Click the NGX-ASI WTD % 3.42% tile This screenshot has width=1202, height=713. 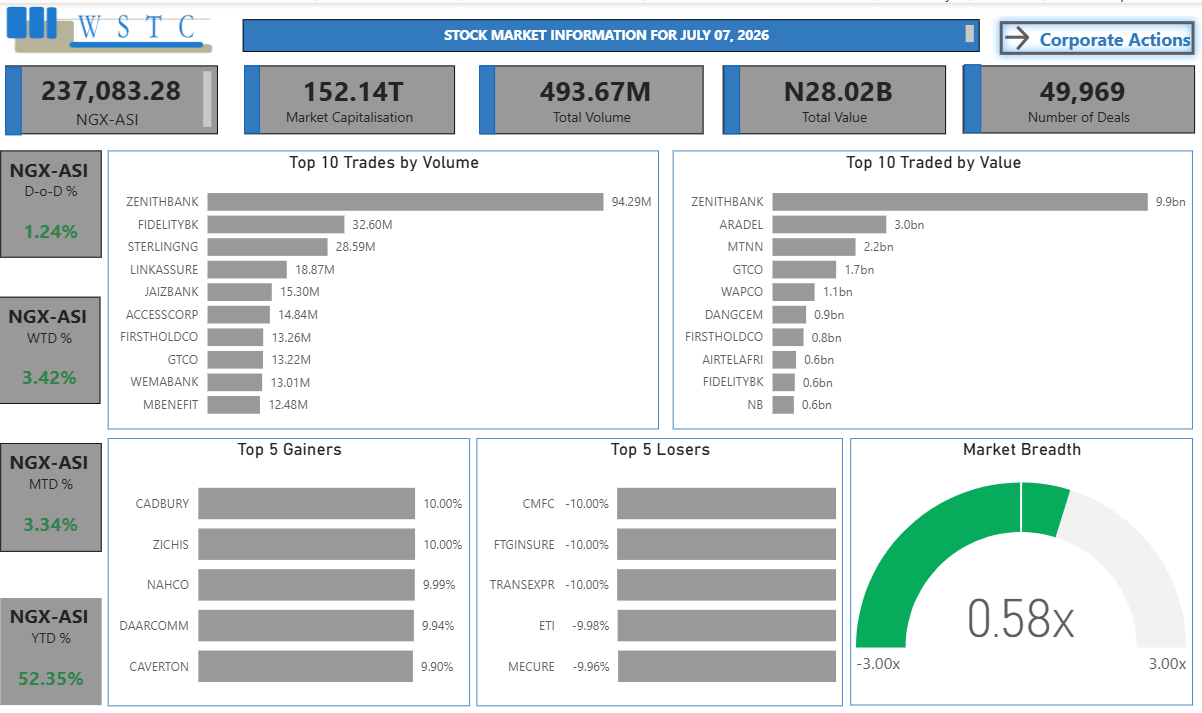(x=51, y=350)
